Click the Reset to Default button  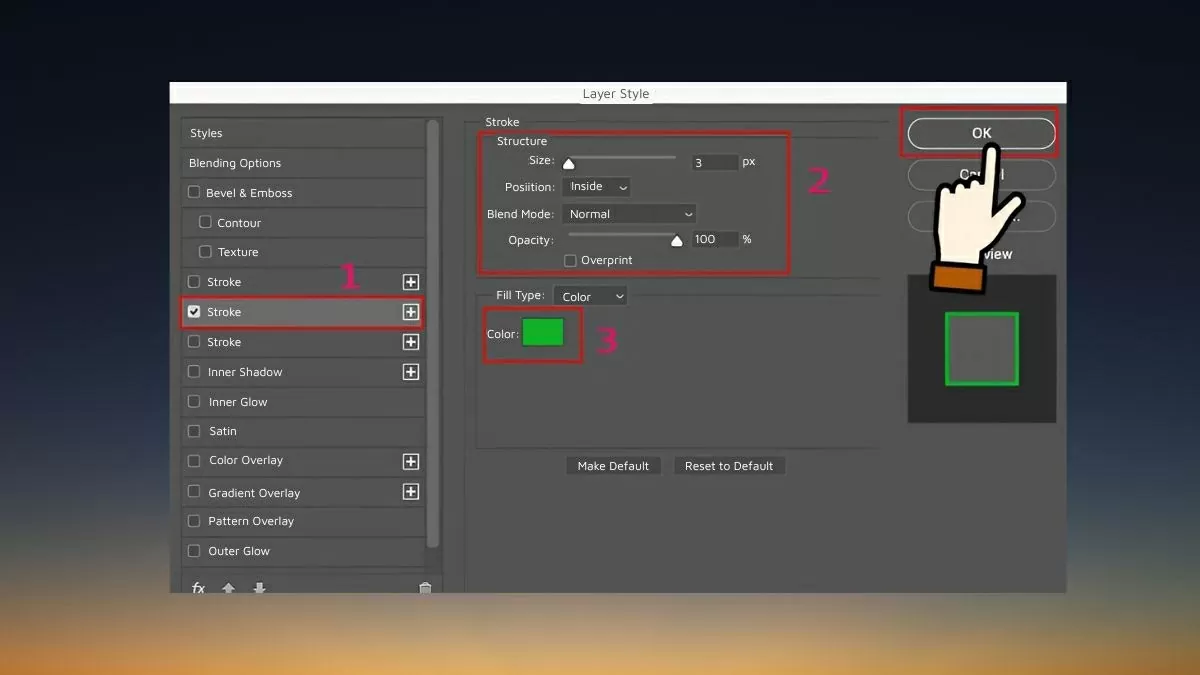(729, 466)
